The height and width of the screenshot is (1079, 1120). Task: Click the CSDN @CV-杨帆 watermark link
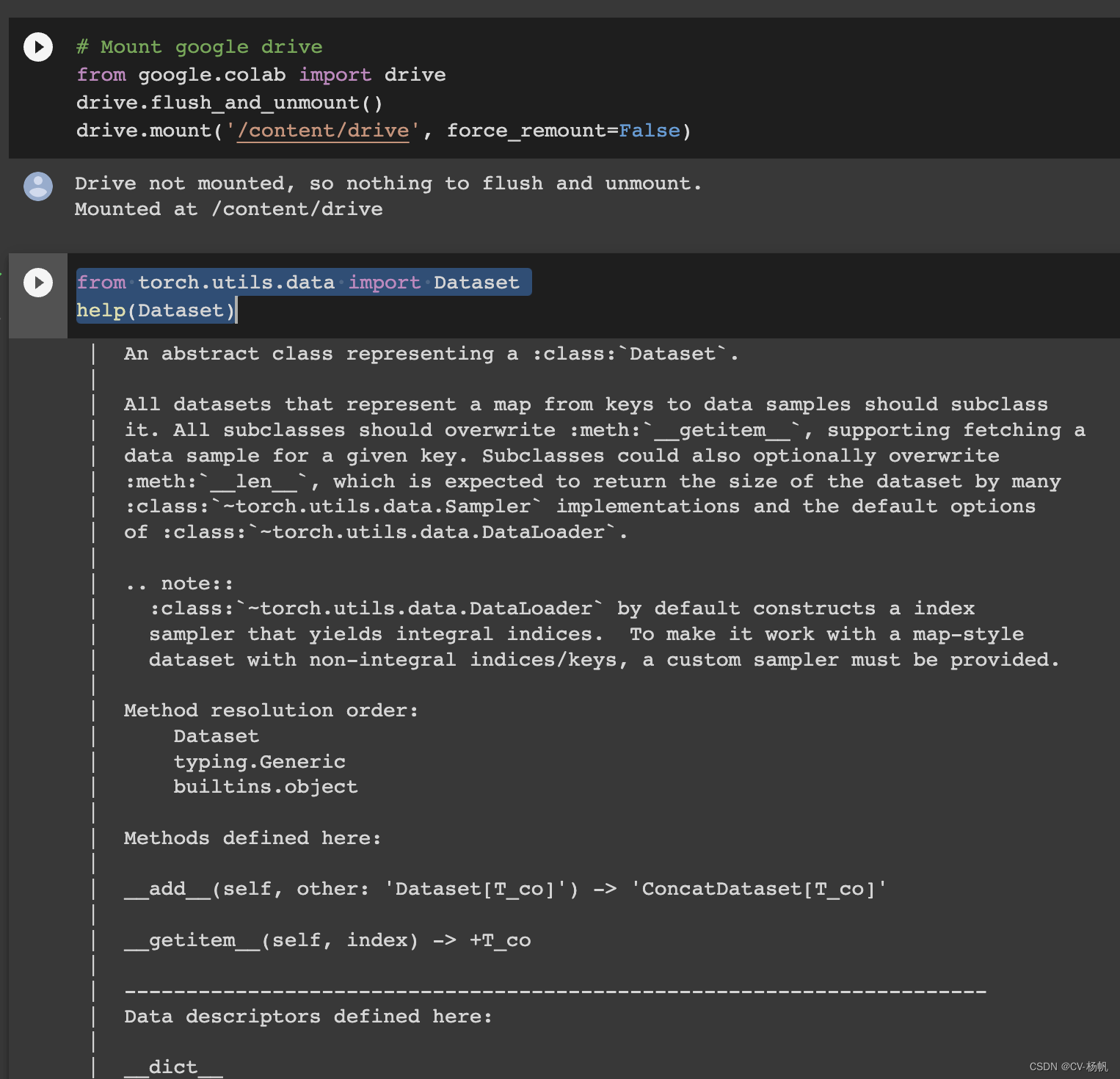pos(1068,1067)
